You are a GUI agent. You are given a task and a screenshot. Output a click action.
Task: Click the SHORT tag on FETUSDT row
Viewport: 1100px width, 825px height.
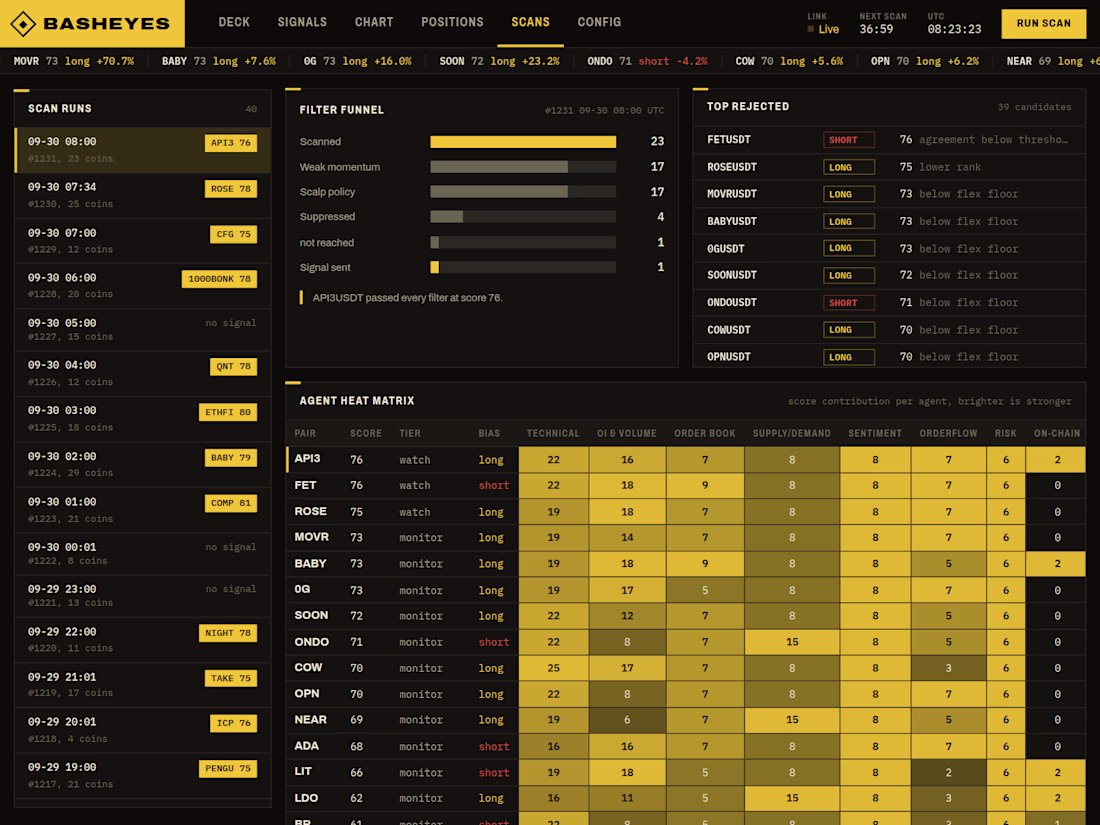(x=849, y=140)
